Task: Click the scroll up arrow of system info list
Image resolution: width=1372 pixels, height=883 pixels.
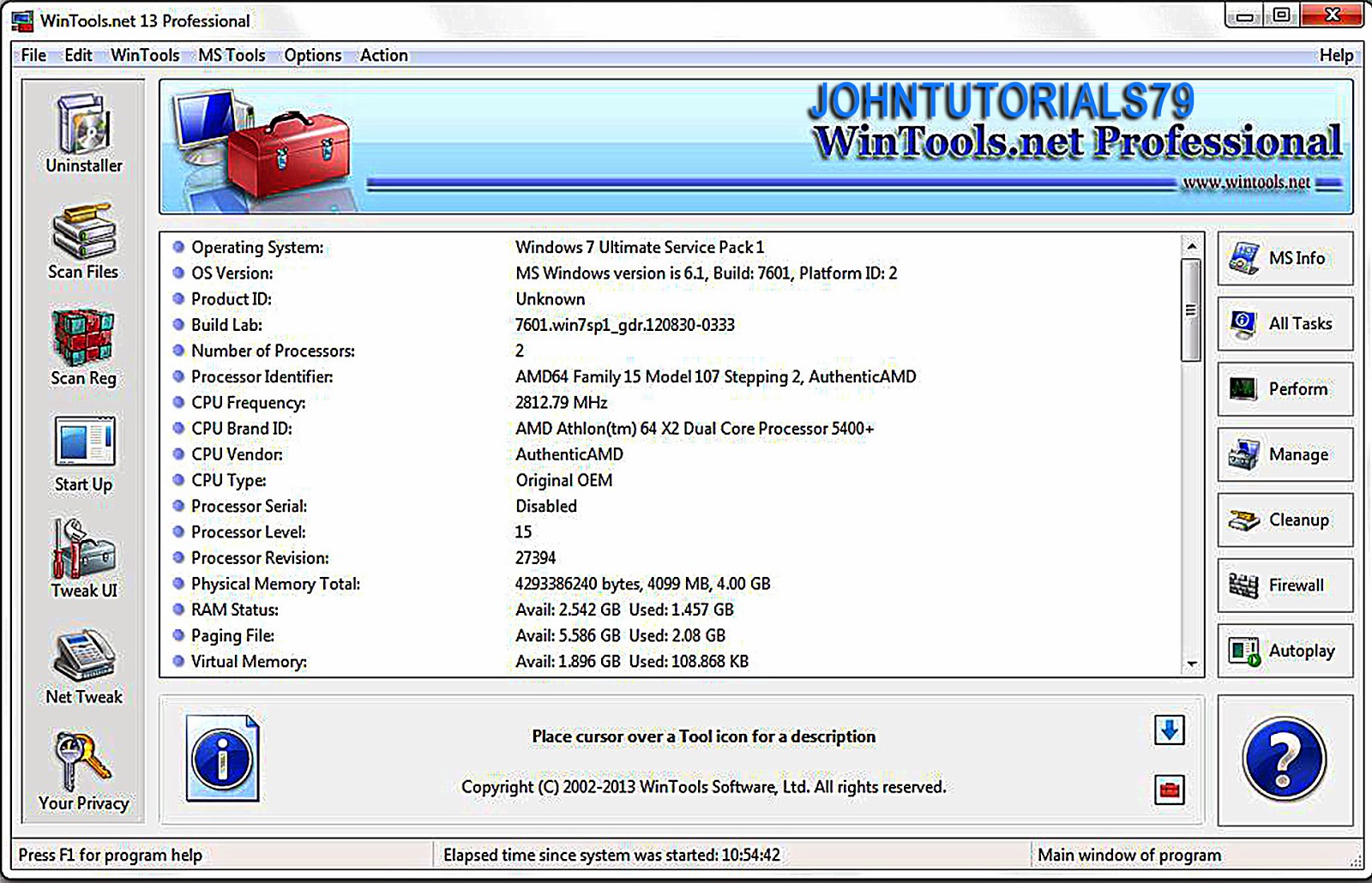Action: [x=1191, y=246]
